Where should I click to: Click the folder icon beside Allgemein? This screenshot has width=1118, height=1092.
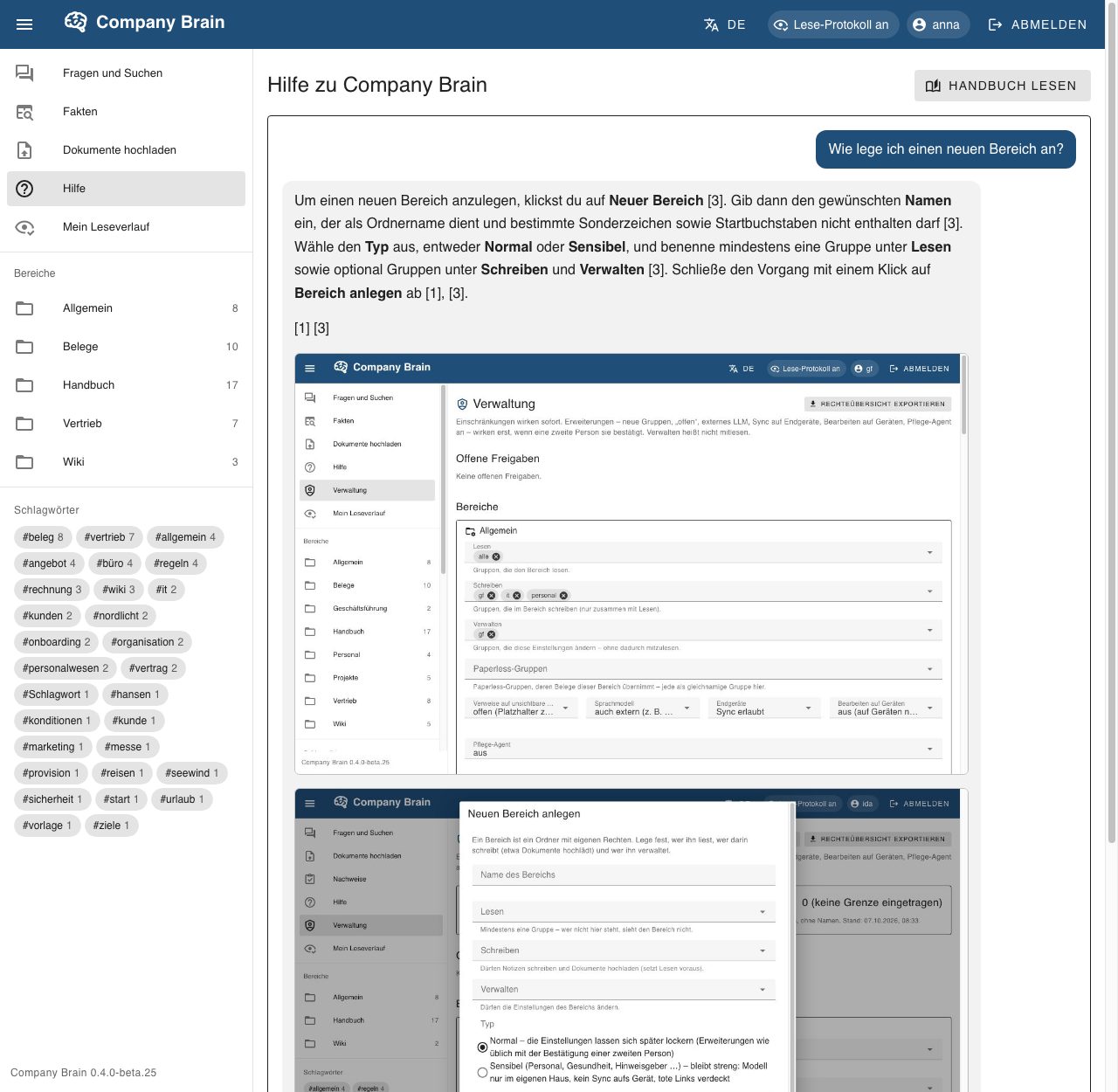pos(24,308)
